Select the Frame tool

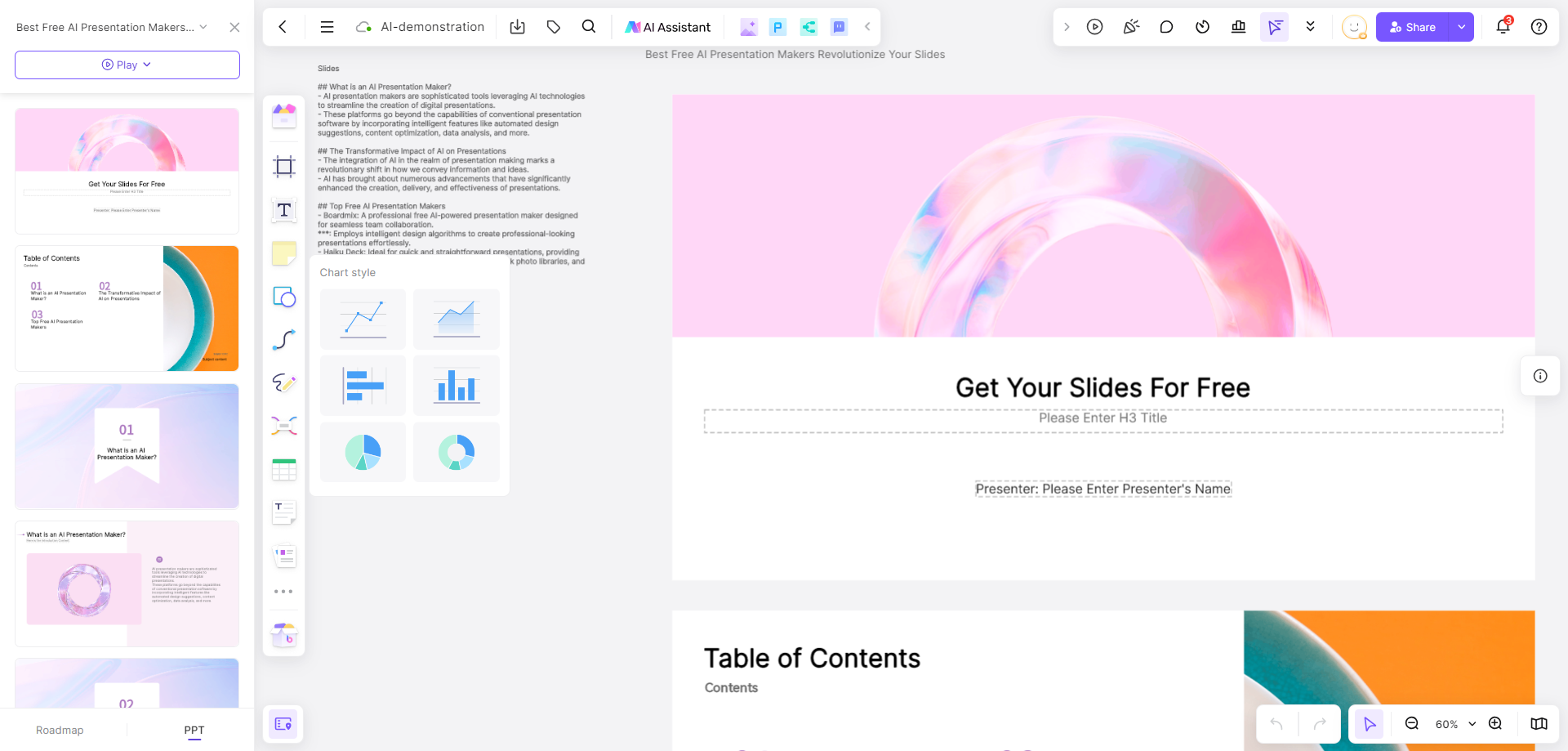pos(284,167)
